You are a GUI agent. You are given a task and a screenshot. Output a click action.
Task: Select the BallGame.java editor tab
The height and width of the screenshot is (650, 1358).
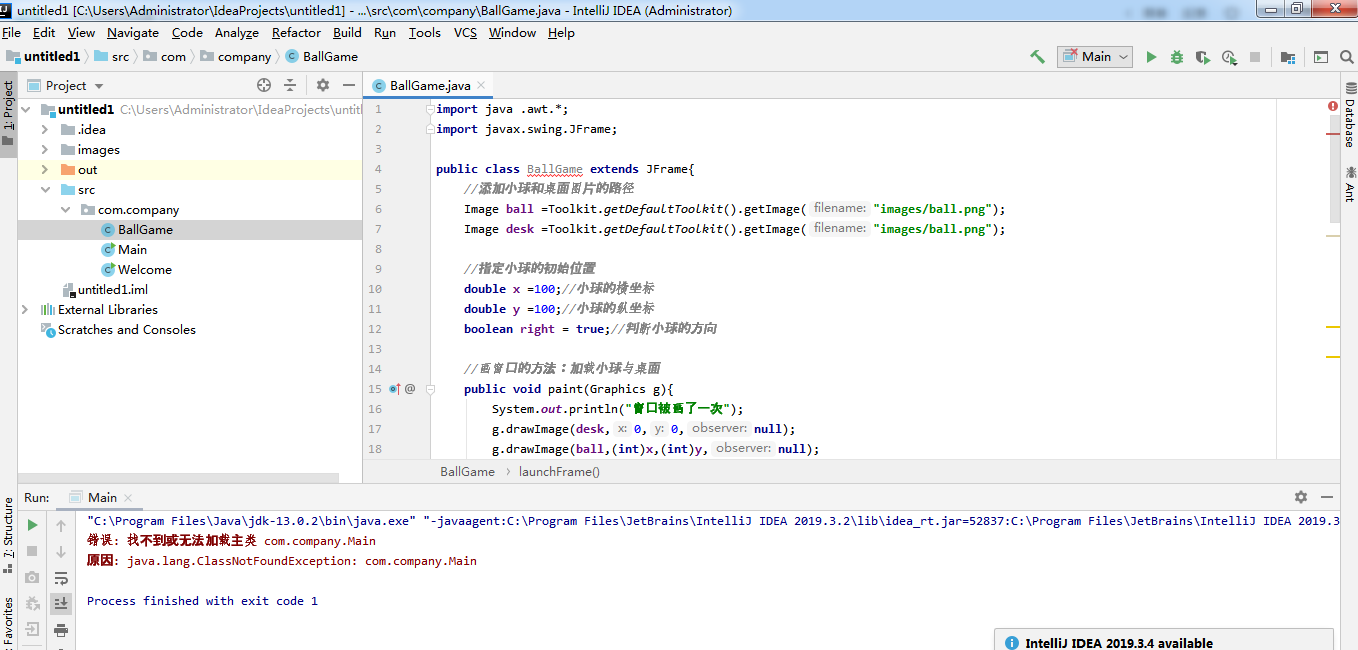tap(430, 86)
